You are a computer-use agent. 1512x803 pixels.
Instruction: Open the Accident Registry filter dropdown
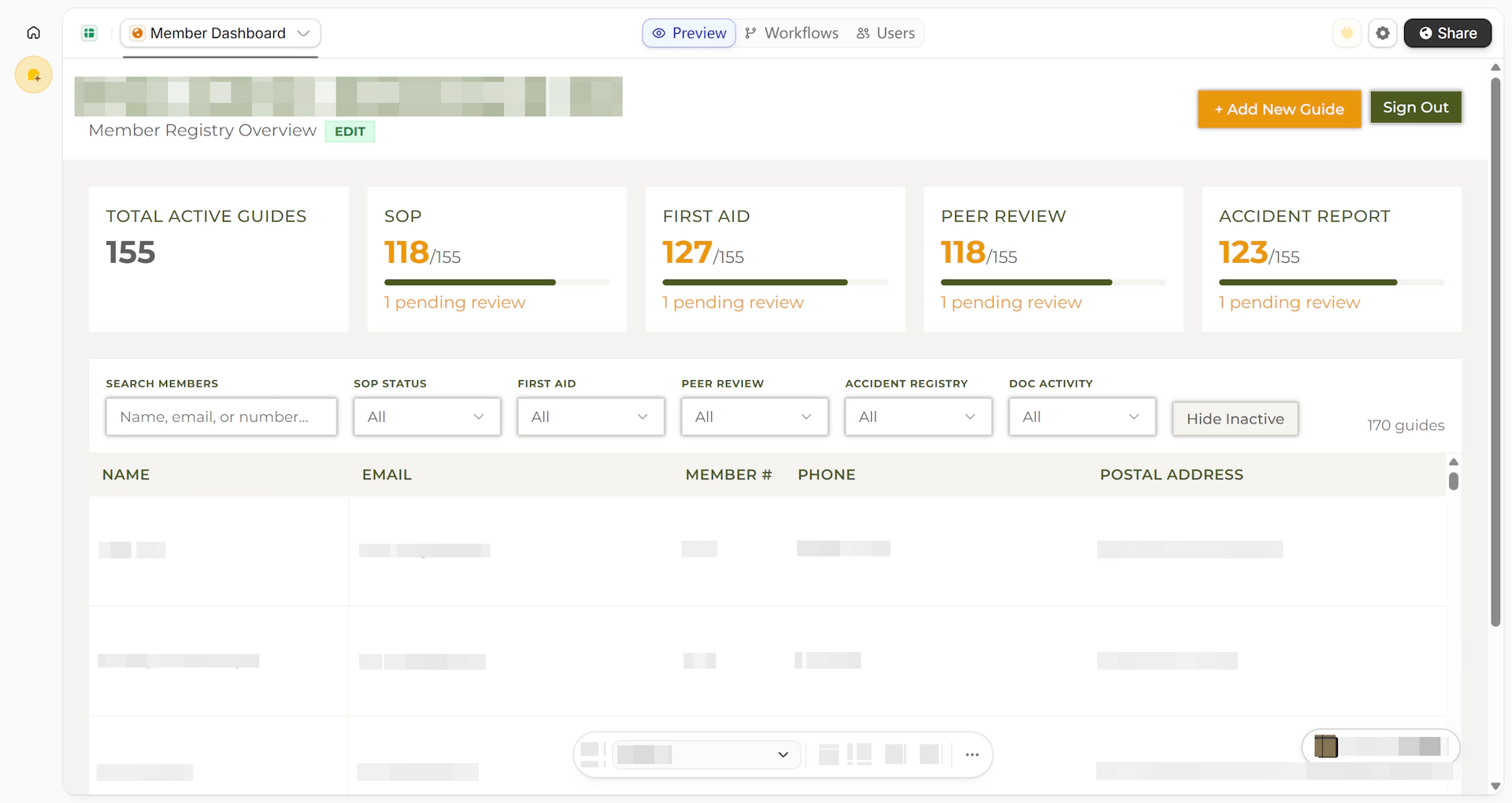(918, 416)
